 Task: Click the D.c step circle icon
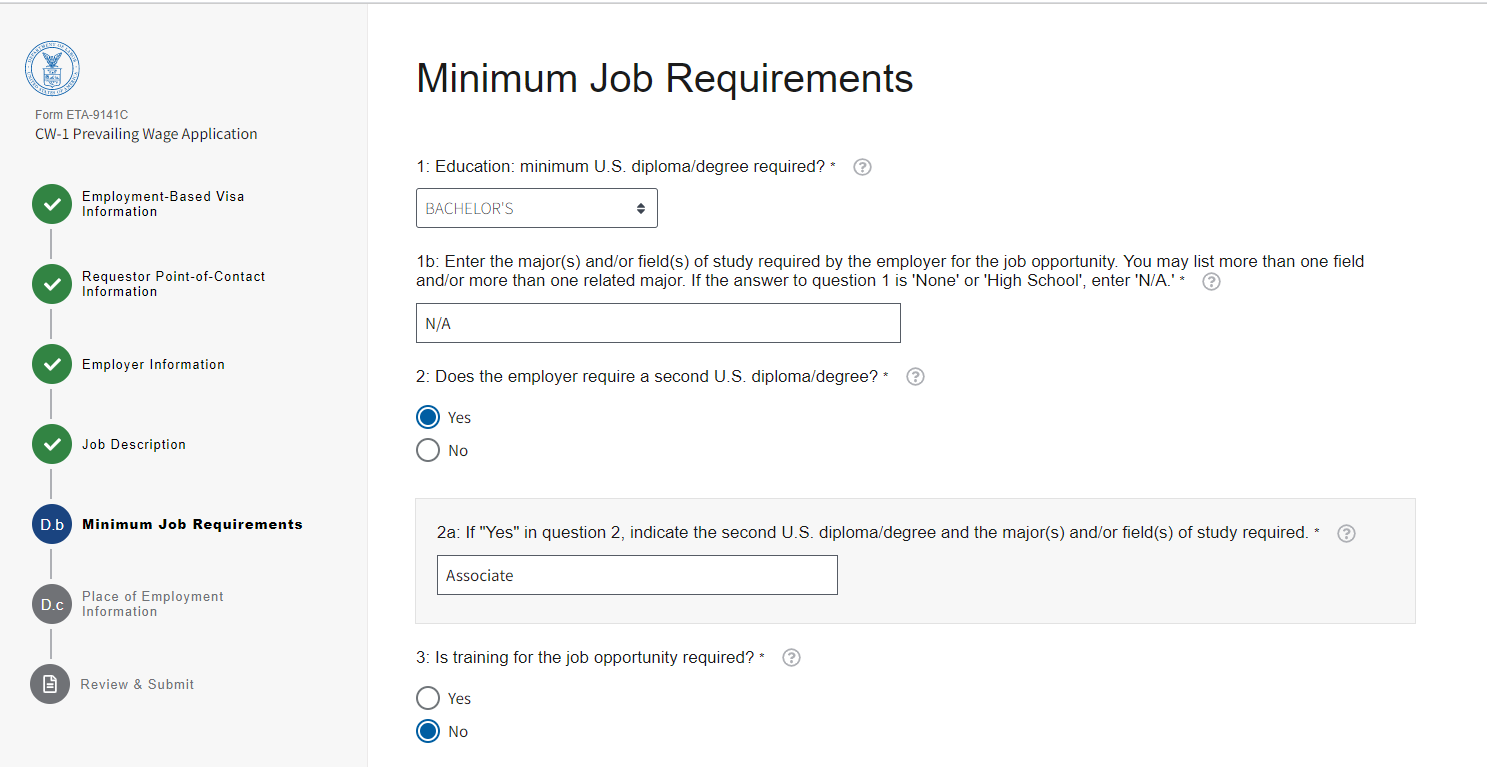coord(51,604)
